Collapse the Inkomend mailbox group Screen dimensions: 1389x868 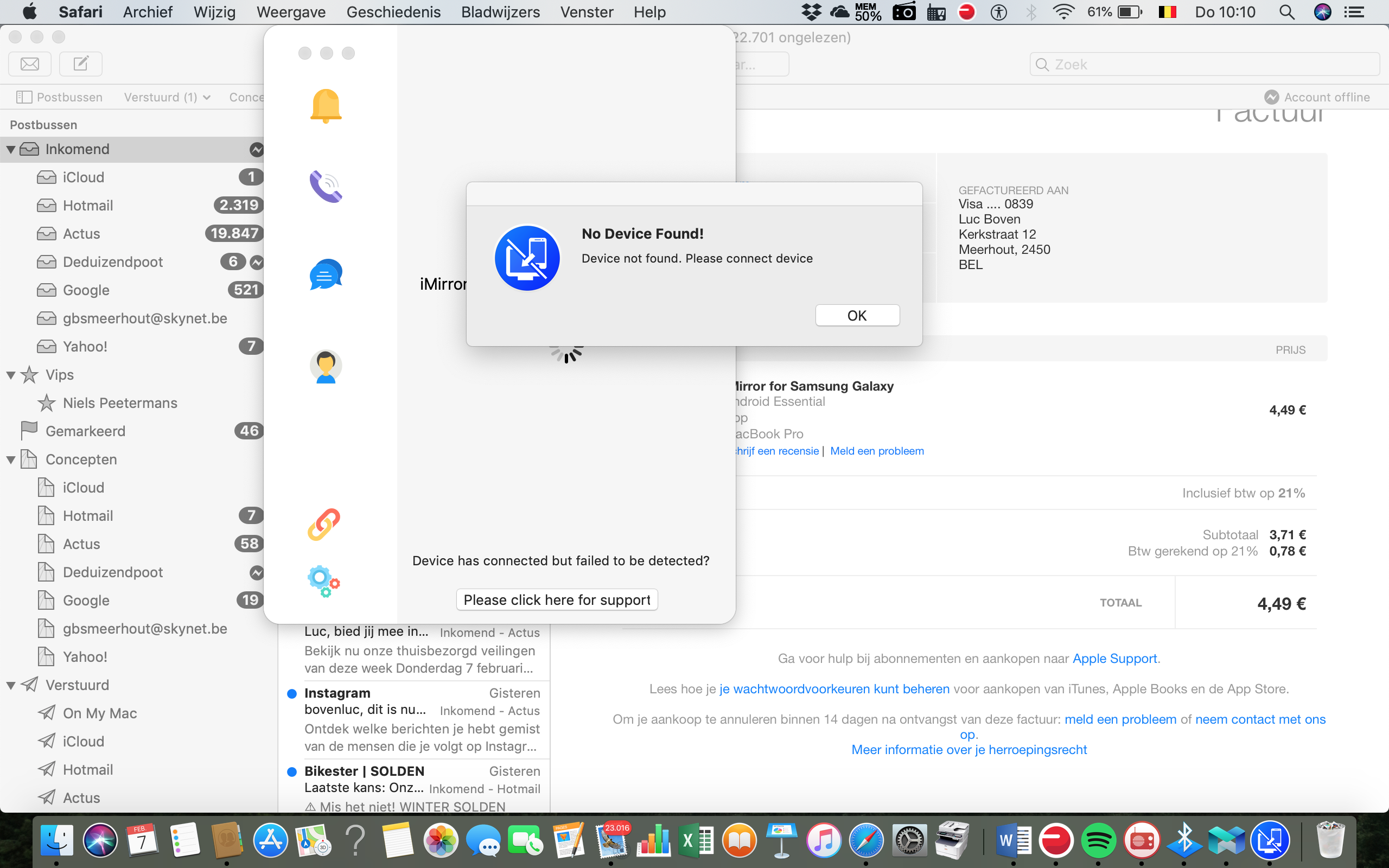coord(10,149)
